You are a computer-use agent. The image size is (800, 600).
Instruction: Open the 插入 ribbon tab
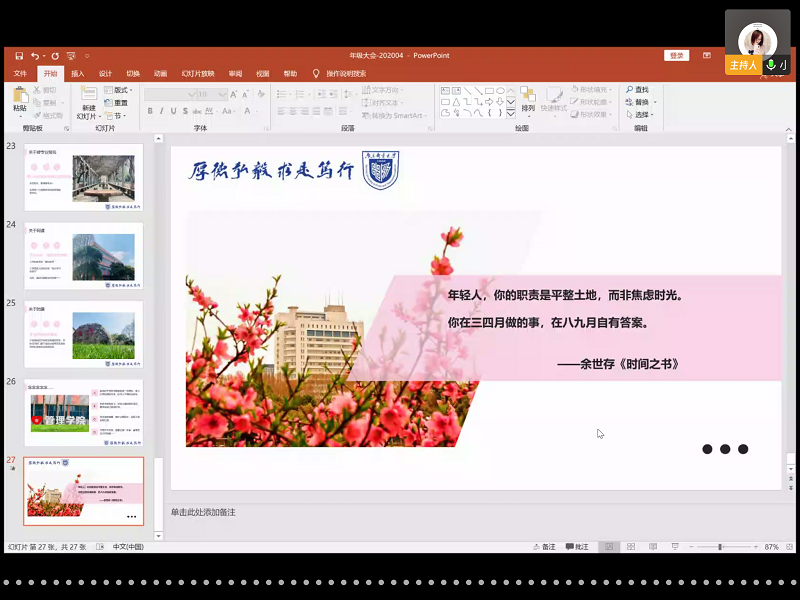click(77, 74)
